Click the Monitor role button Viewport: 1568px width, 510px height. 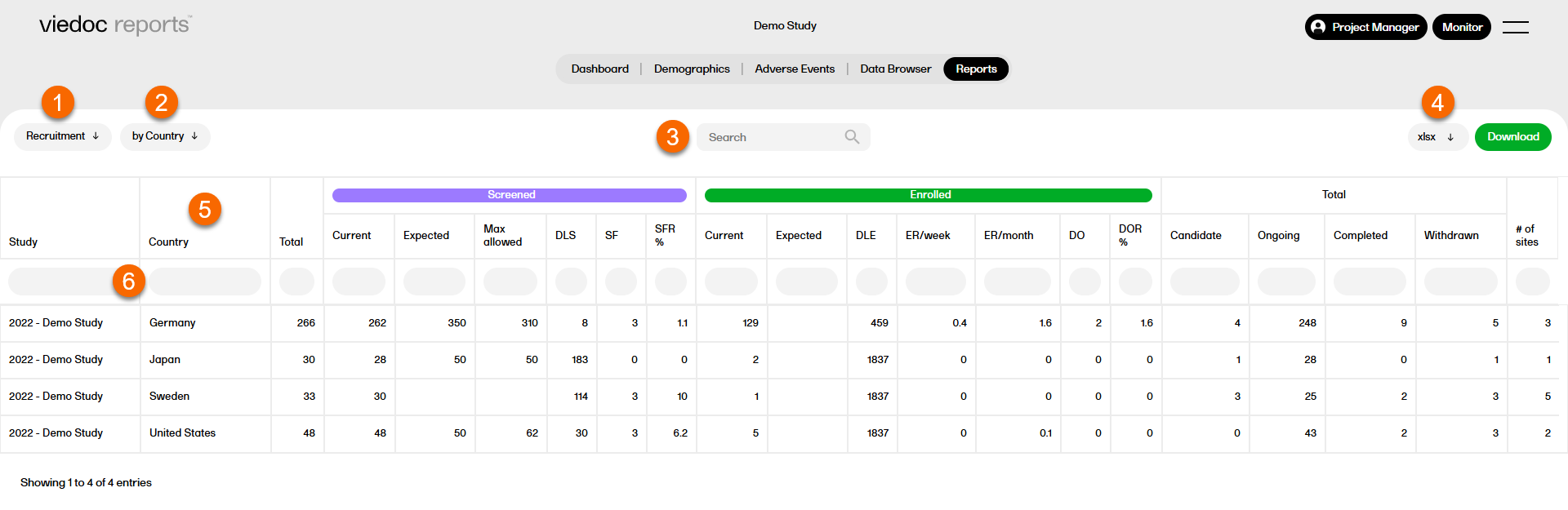1461,27
